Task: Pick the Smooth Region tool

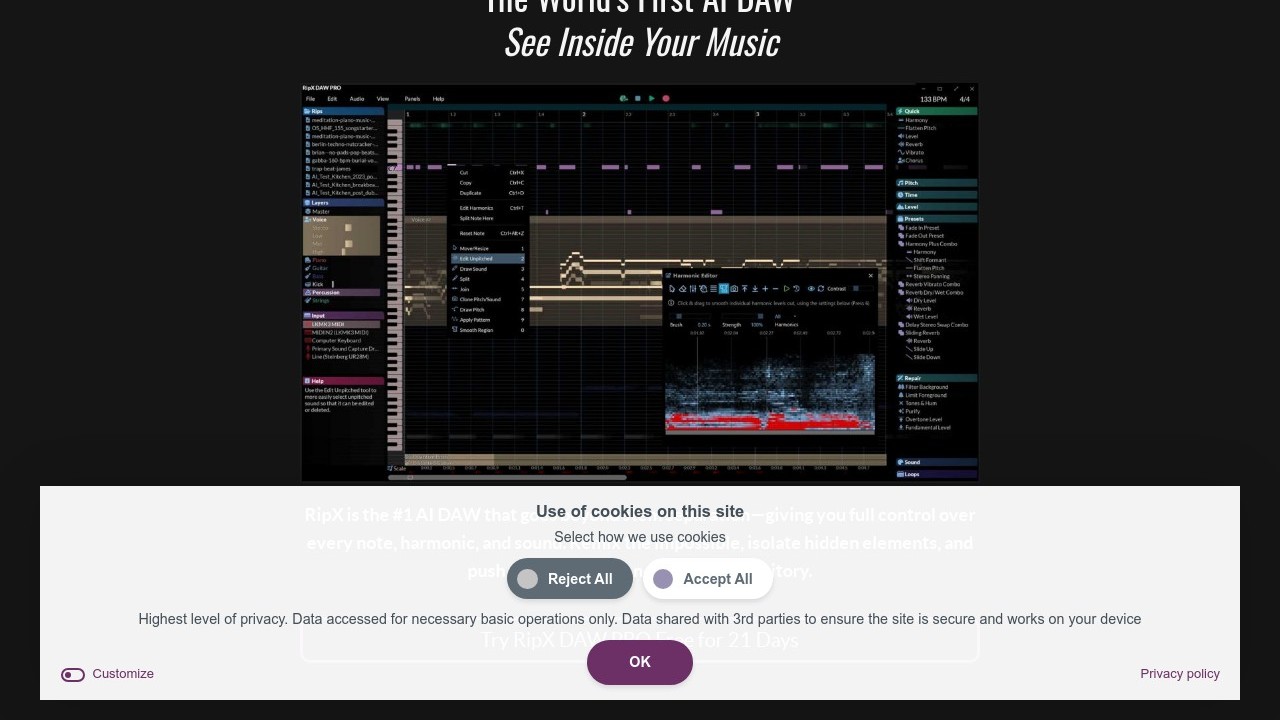Action: pyautogui.click(x=476, y=330)
